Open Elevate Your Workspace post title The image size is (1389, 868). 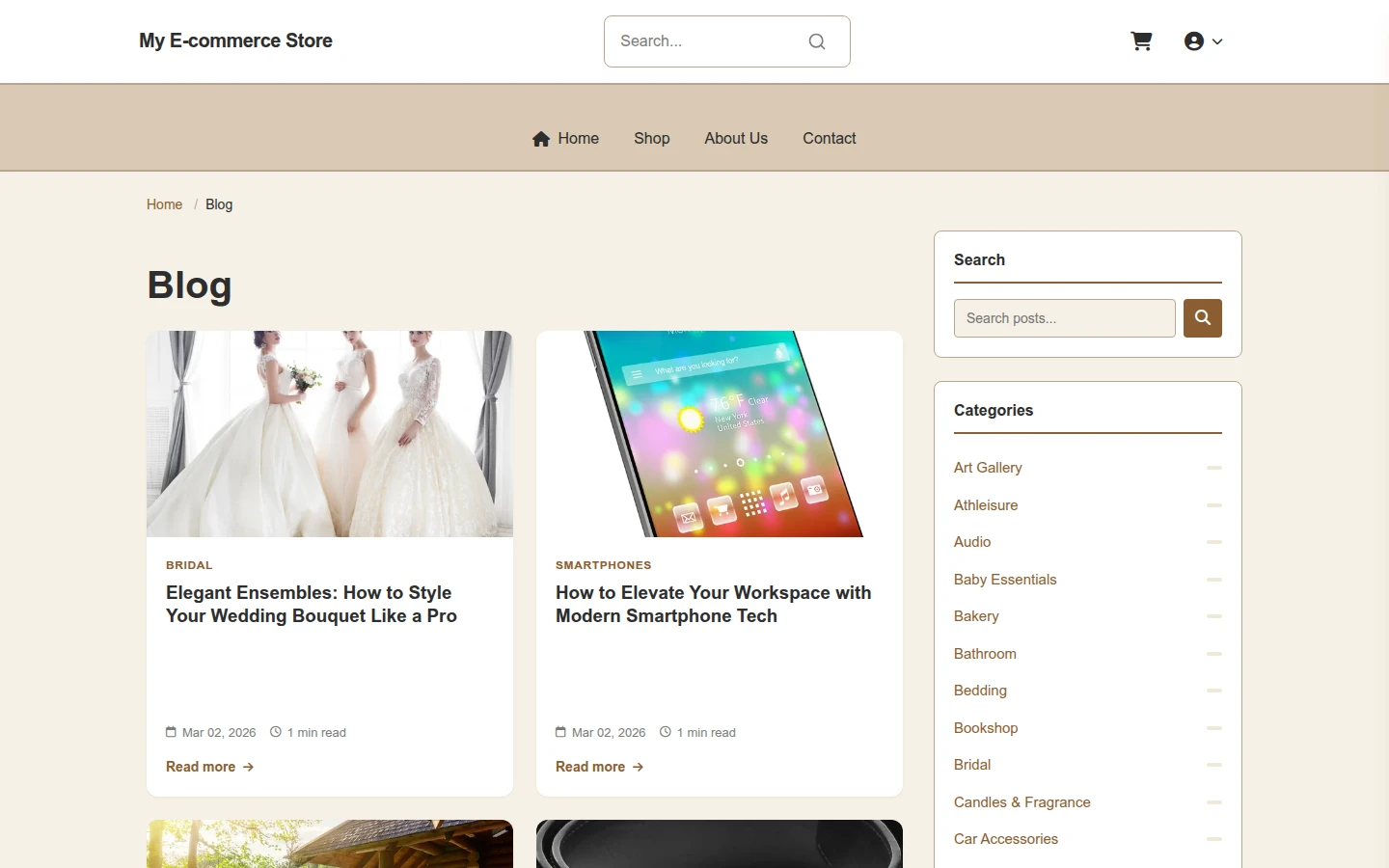click(714, 605)
